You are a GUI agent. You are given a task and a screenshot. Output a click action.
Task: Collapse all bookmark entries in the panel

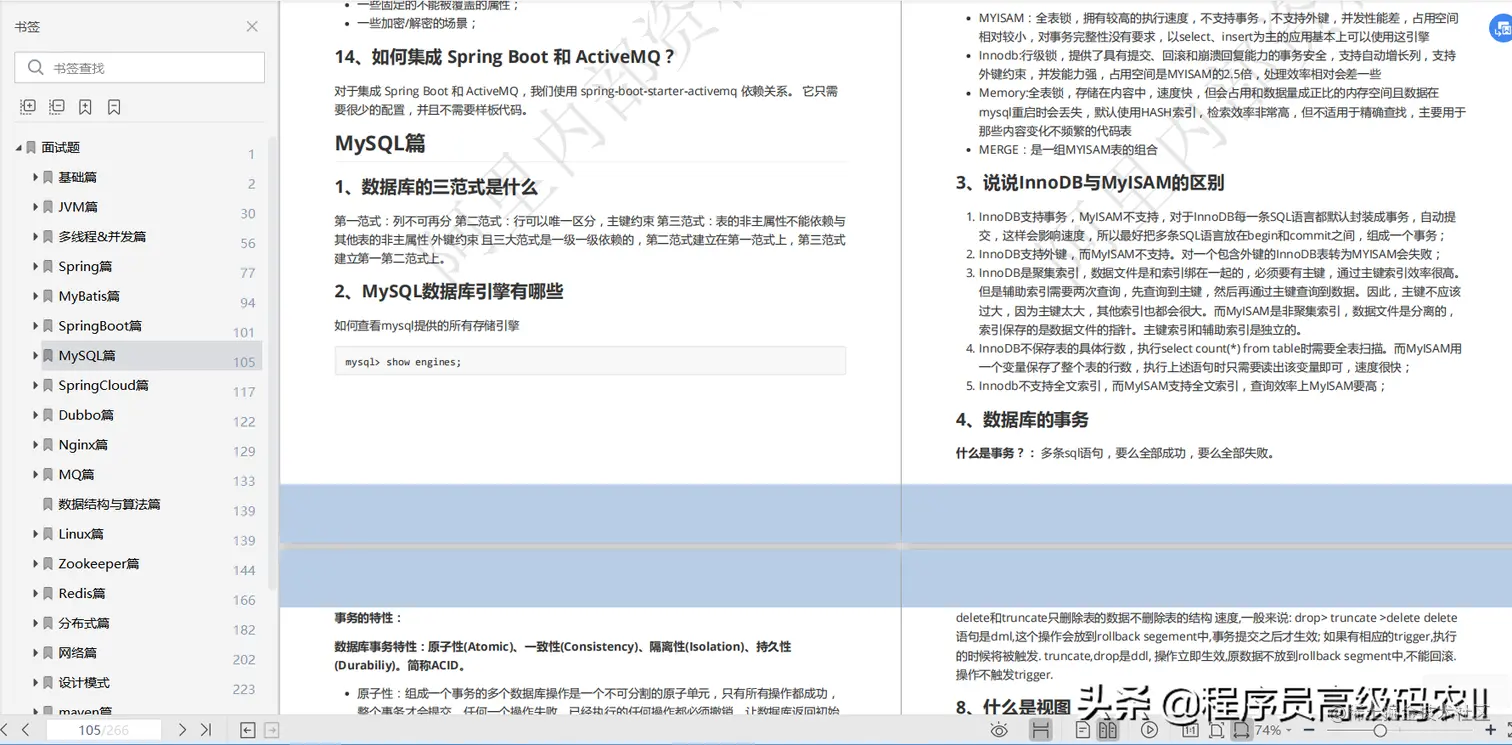[57, 106]
